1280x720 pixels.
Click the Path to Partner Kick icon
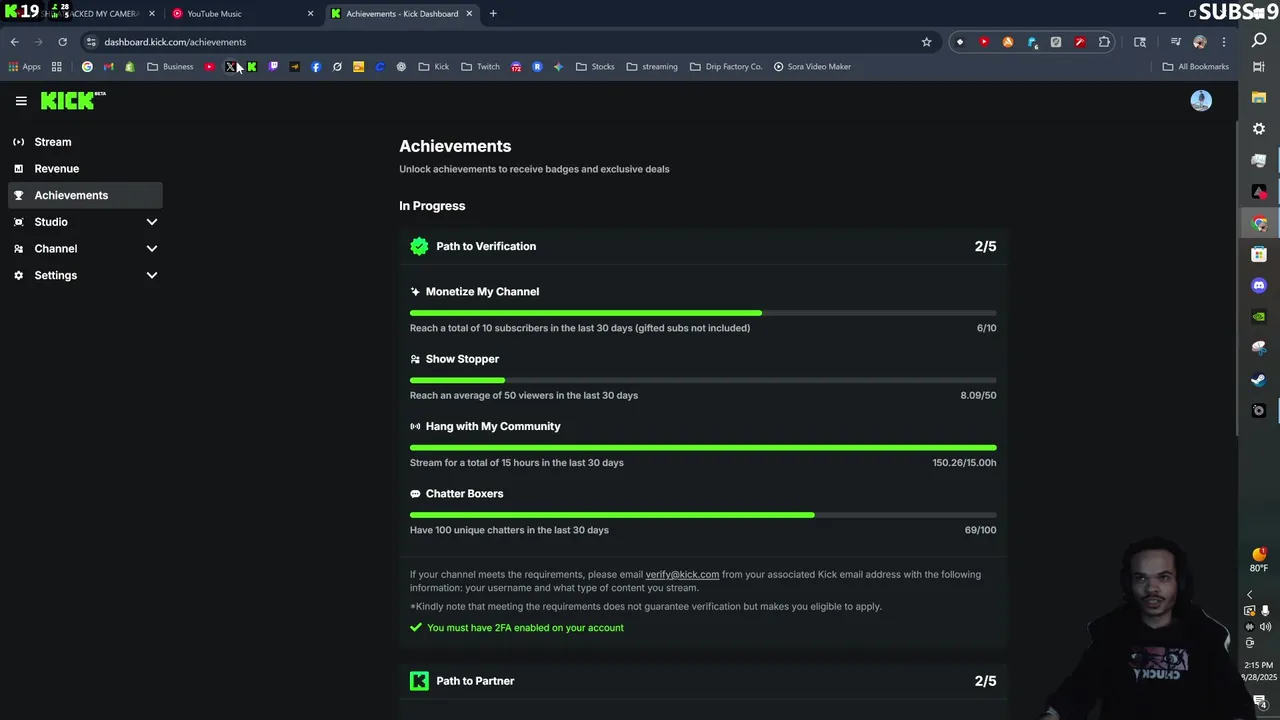click(419, 681)
